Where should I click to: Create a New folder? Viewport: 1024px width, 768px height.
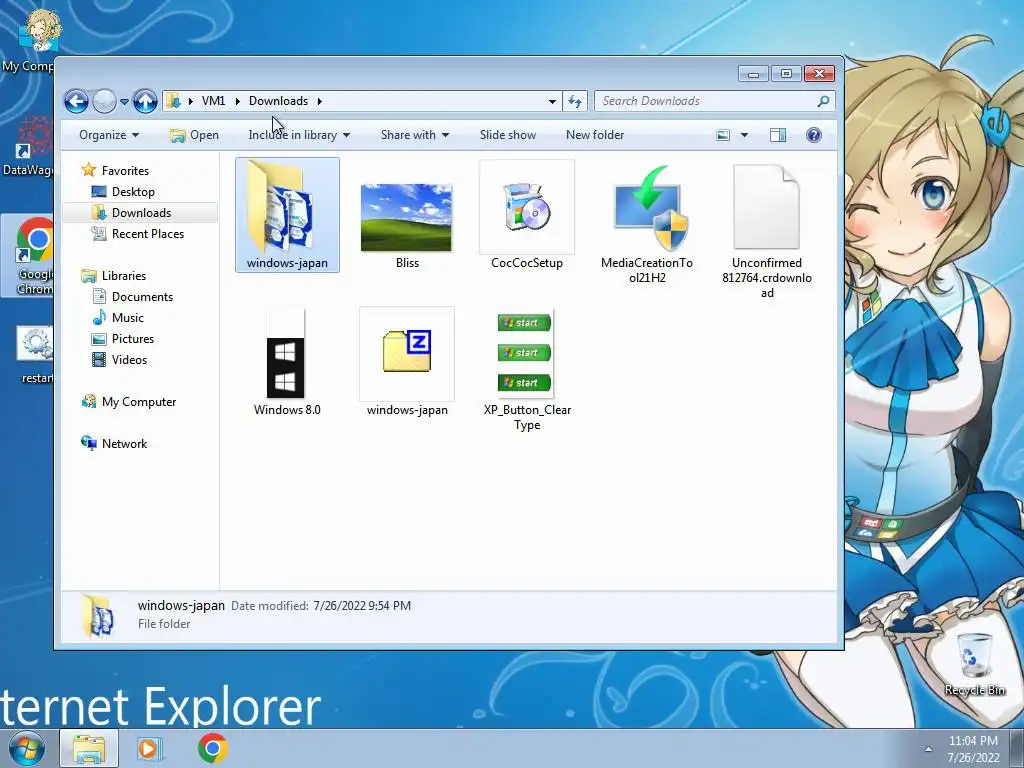[x=595, y=135]
